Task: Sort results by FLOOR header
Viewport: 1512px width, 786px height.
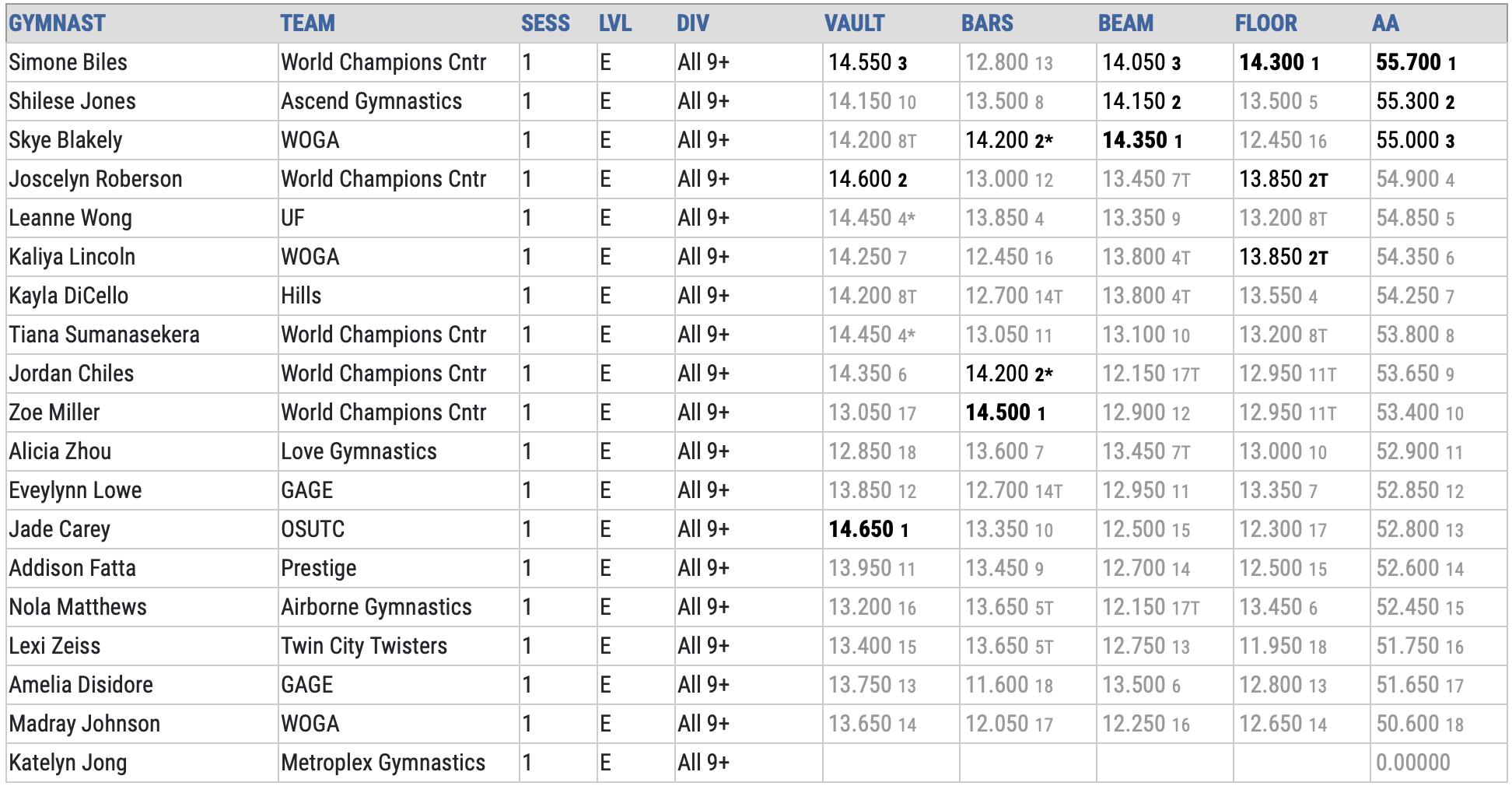Action: [1265, 23]
